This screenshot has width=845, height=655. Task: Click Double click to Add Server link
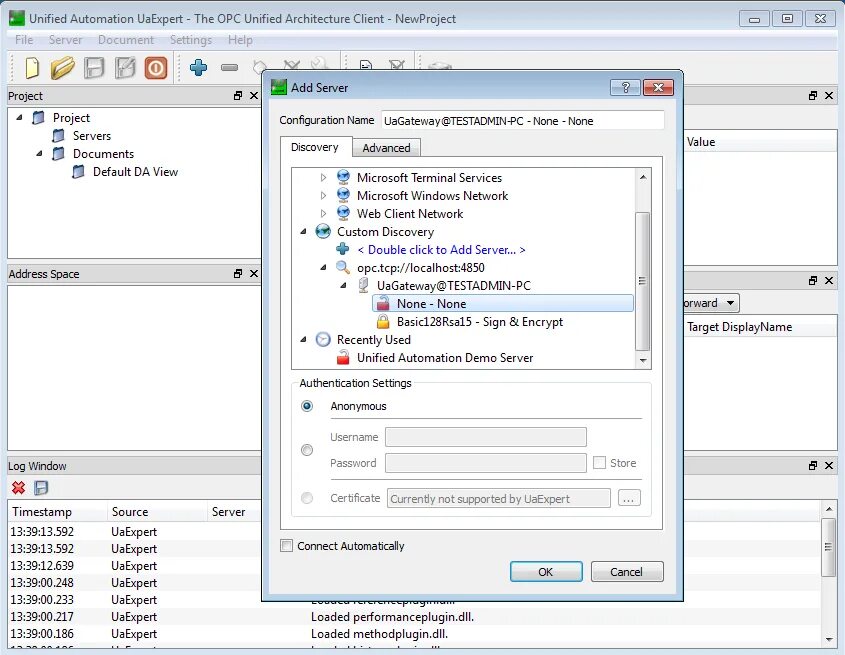click(441, 250)
